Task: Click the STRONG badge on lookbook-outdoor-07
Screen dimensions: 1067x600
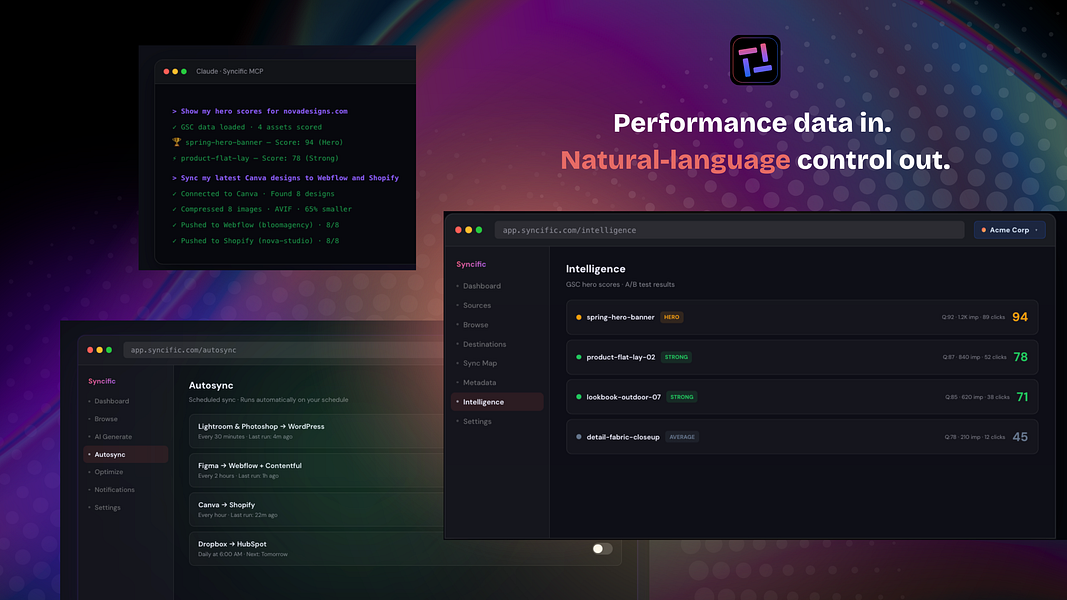Action: pyautogui.click(x=681, y=397)
